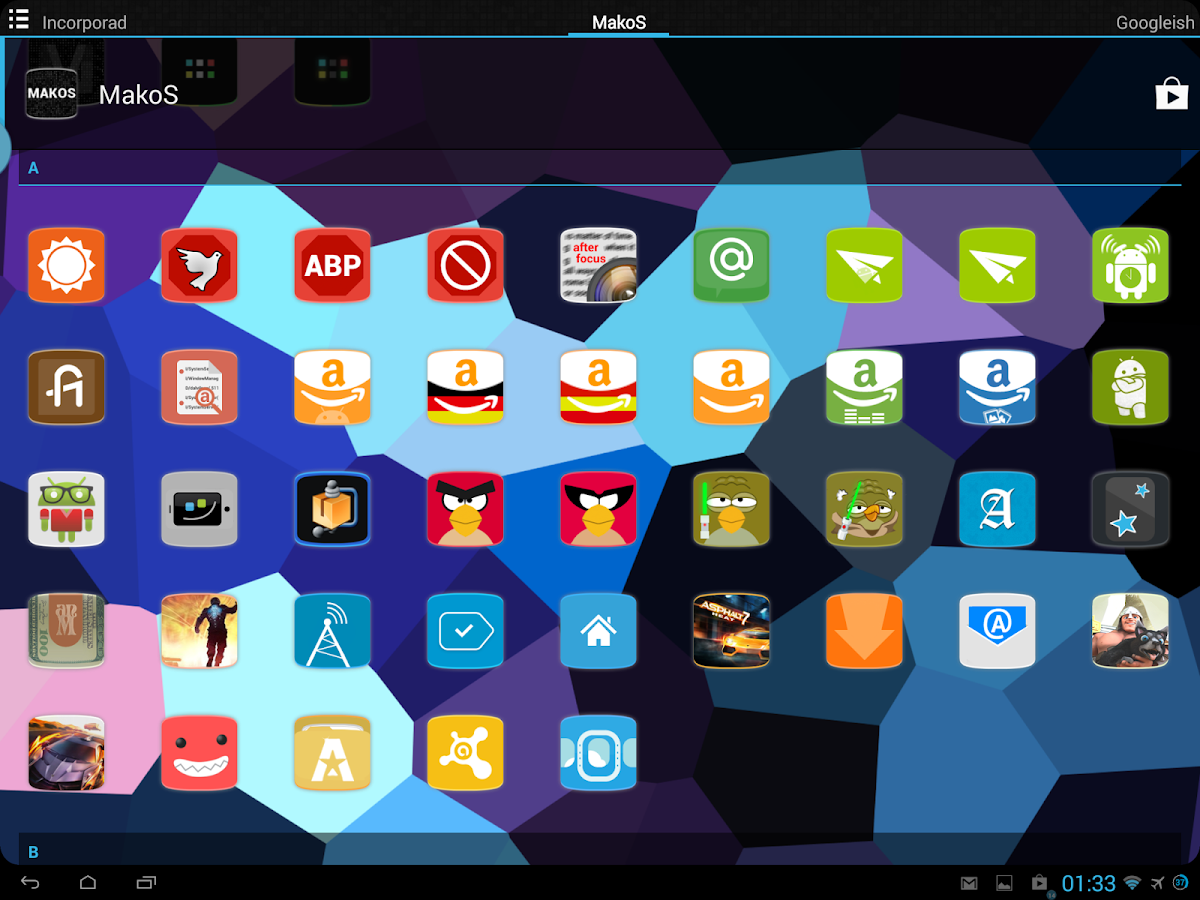This screenshot has width=1200, height=900.
Task: Select the yellow folder star A icon
Action: point(332,753)
